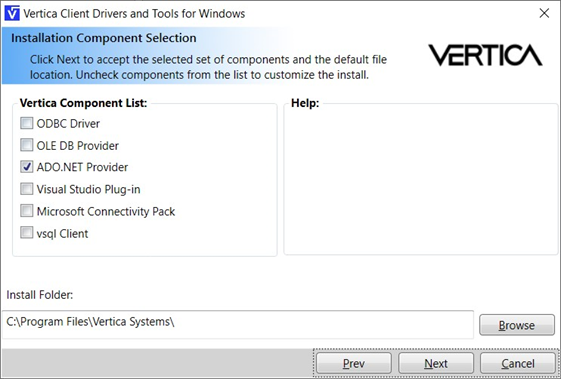Click the Install Folder path field
561x379 pixels.
click(x=238, y=324)
